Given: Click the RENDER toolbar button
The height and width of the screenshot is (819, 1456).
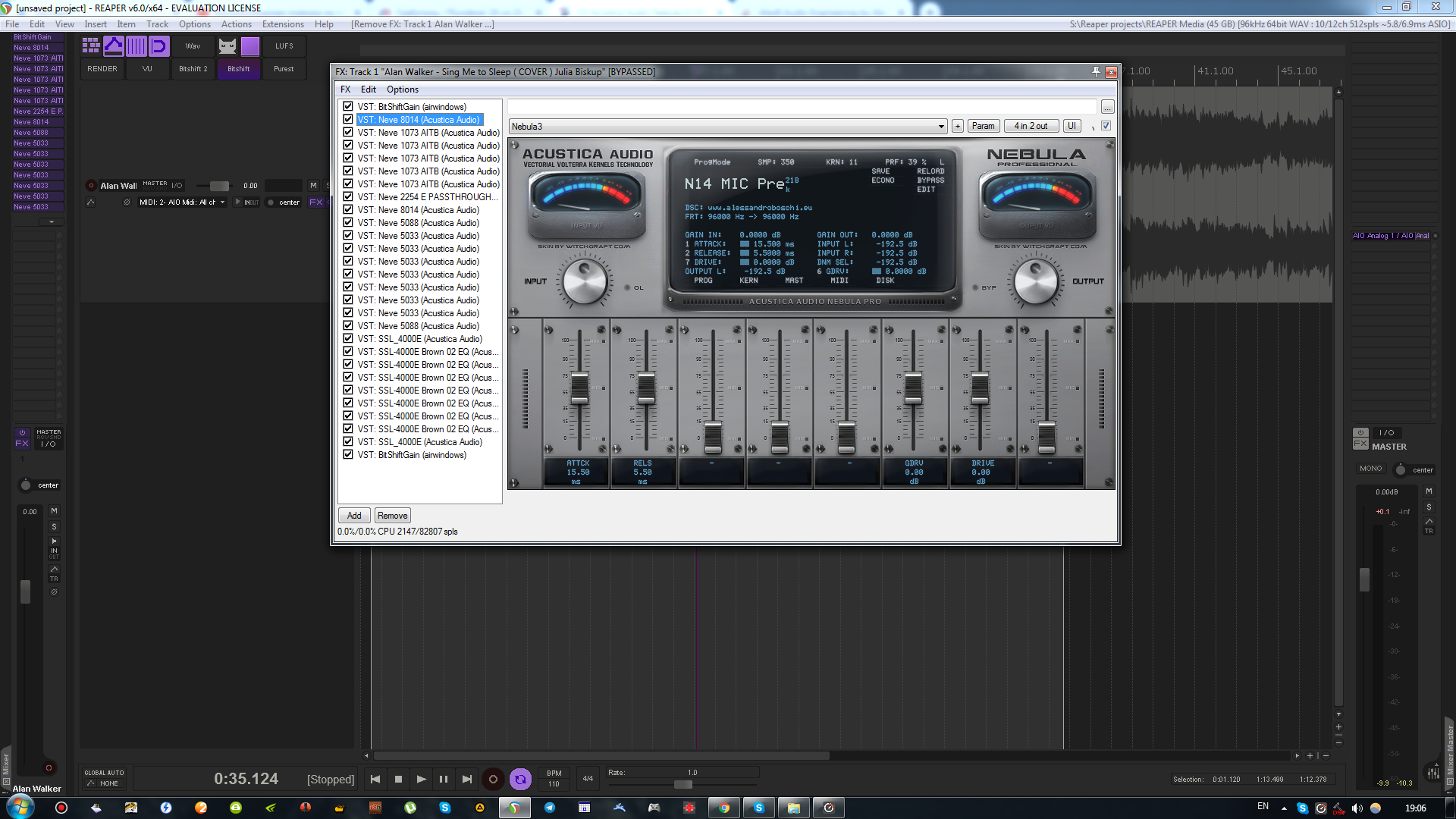Looking at the screenshot, I should [102, 69].
